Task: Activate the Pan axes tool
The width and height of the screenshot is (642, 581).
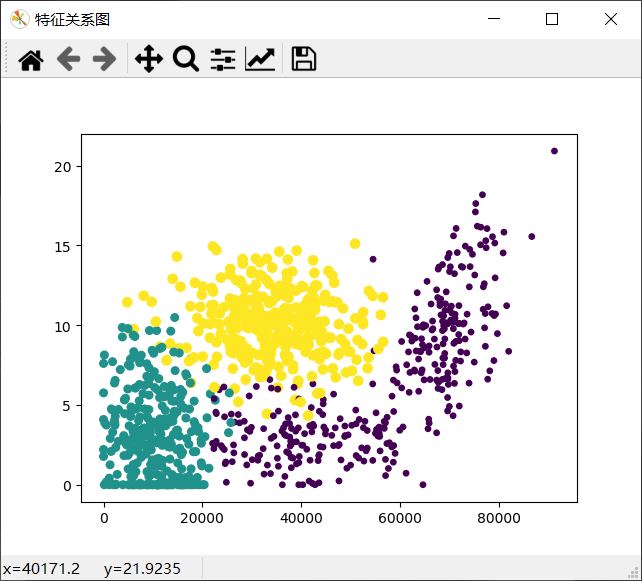Action: click(x=149, y=59)
